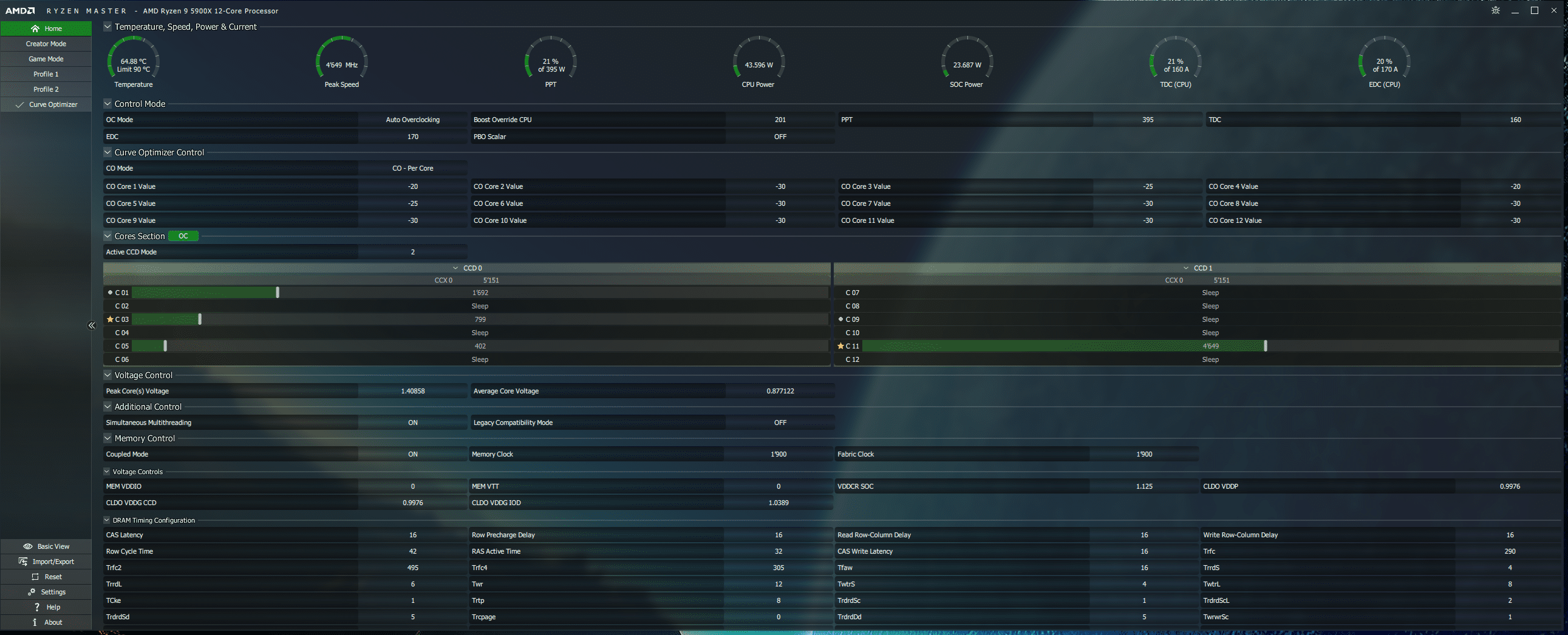Click the Help question mark icon
Viewport: 1568px width, 635px height.
37,607
